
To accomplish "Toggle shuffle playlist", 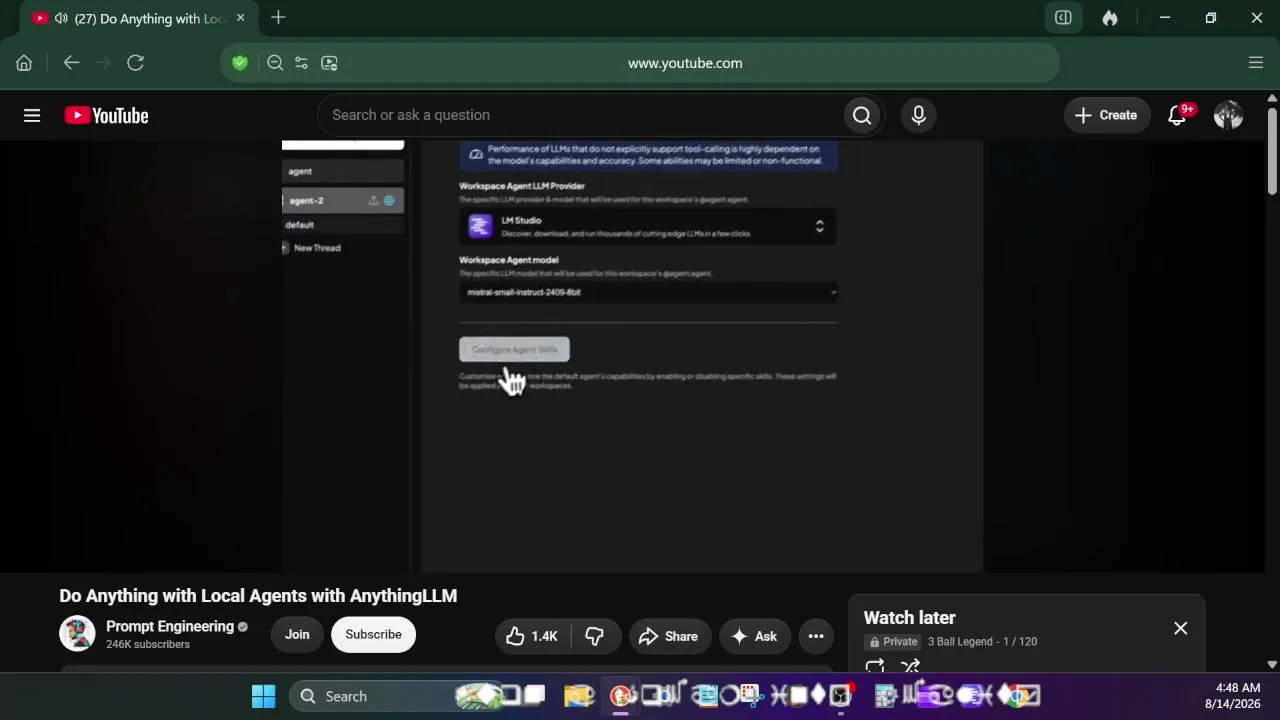I will coord(910,666).
